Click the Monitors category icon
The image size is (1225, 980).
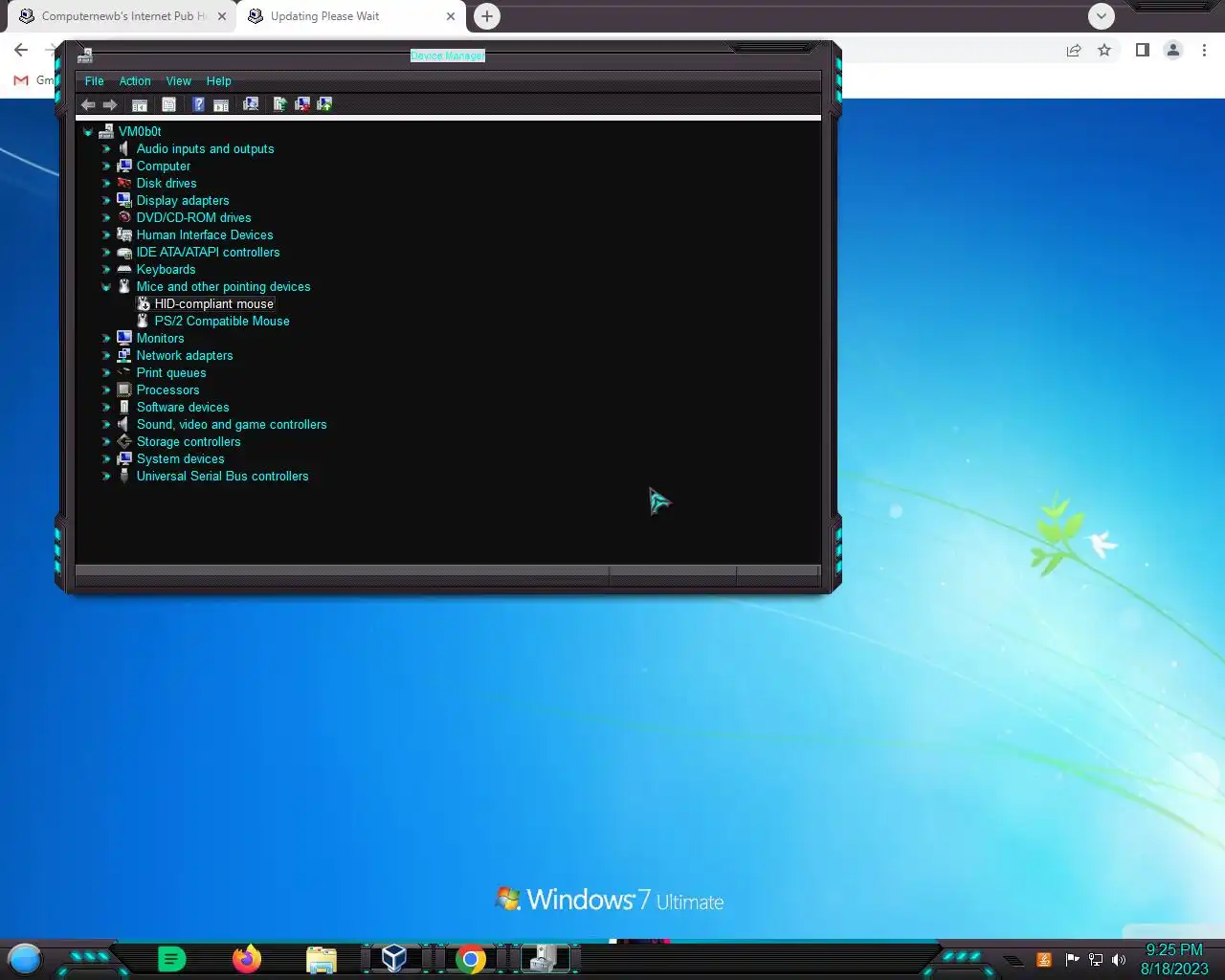point(124,339)
